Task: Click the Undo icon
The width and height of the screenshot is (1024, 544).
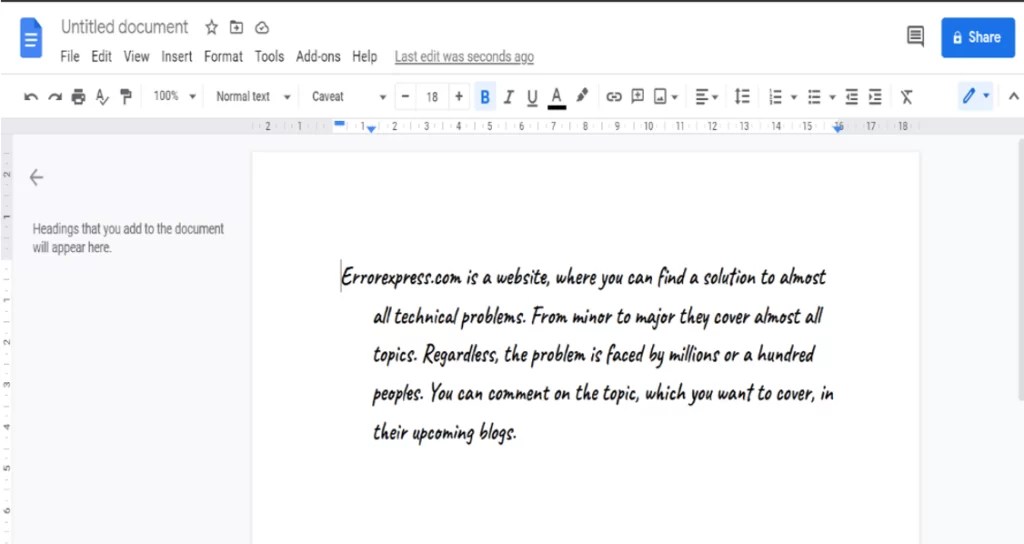Action: [x=31, y=97]
